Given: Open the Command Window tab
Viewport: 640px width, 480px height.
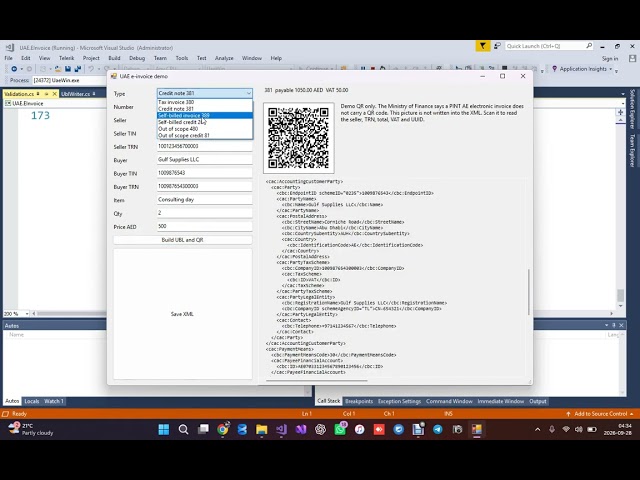Looking at the screenshot, I should 449,401.
